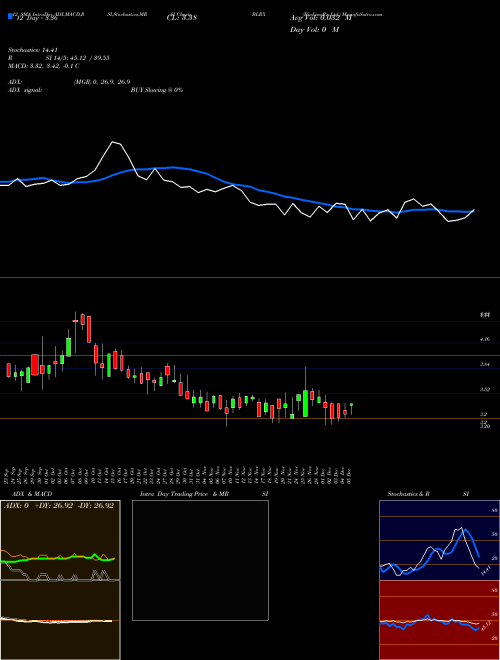Screen dimensions: 500x660
Task: Click the '(MGR) 0, 26.9, 26.9' ADX values
Action: click(x=102, y=82)
